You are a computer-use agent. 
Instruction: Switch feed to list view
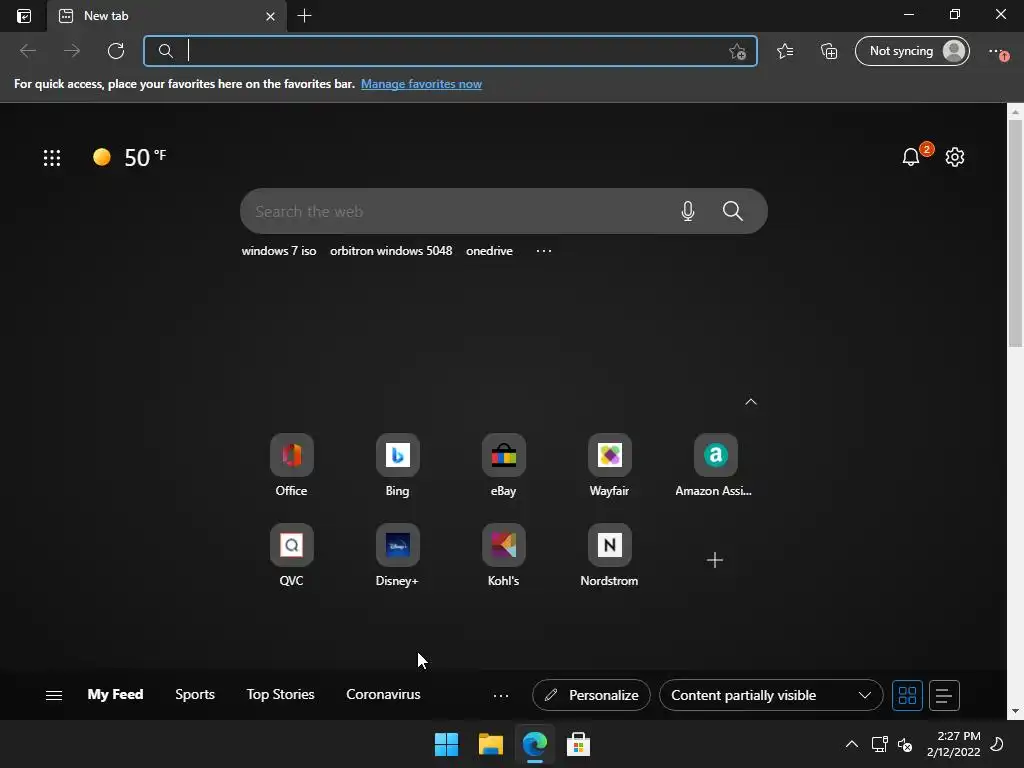(x=944, y=695)
